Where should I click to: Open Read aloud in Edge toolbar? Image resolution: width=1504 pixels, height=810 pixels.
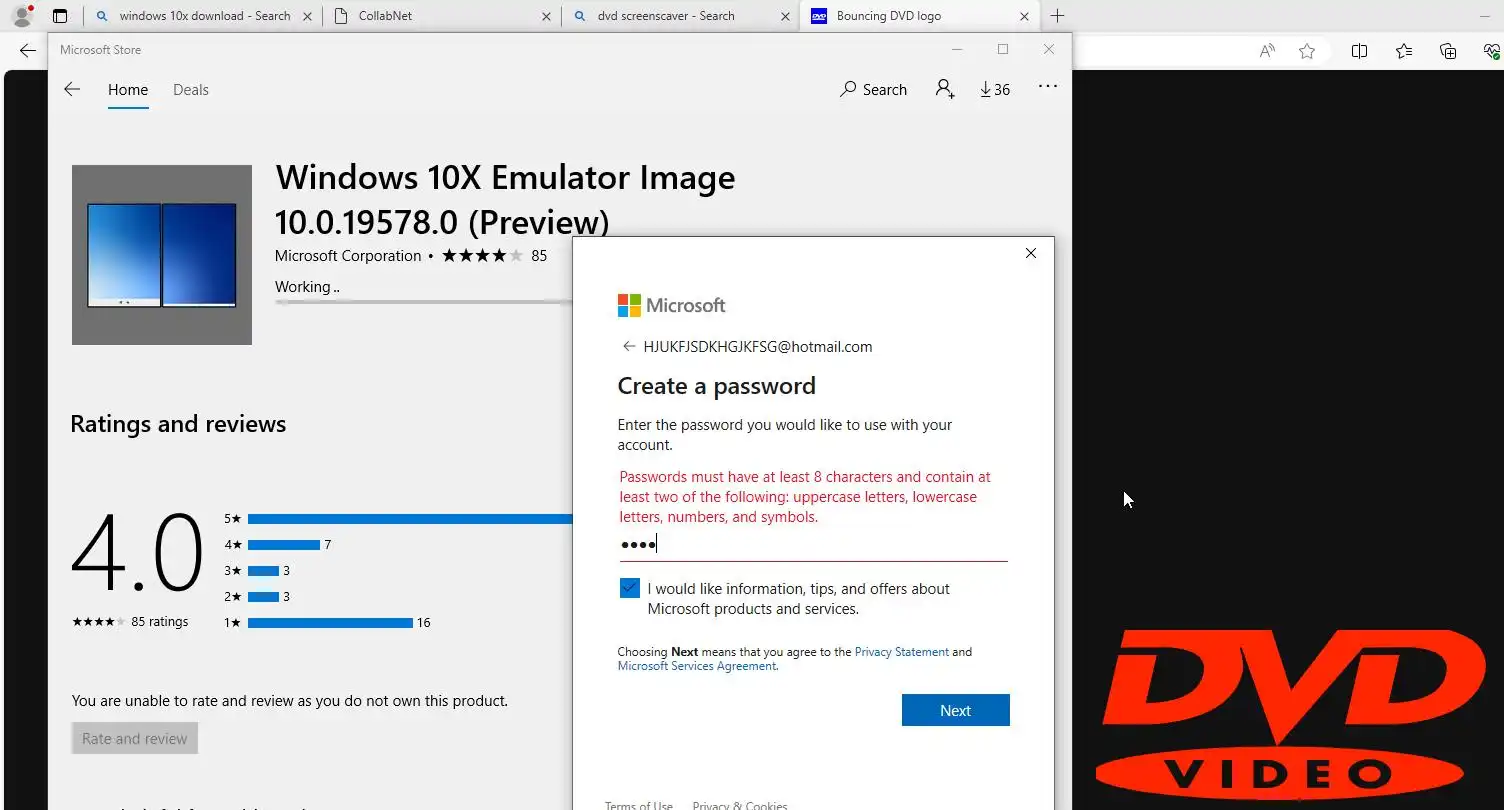[1267, 51]
